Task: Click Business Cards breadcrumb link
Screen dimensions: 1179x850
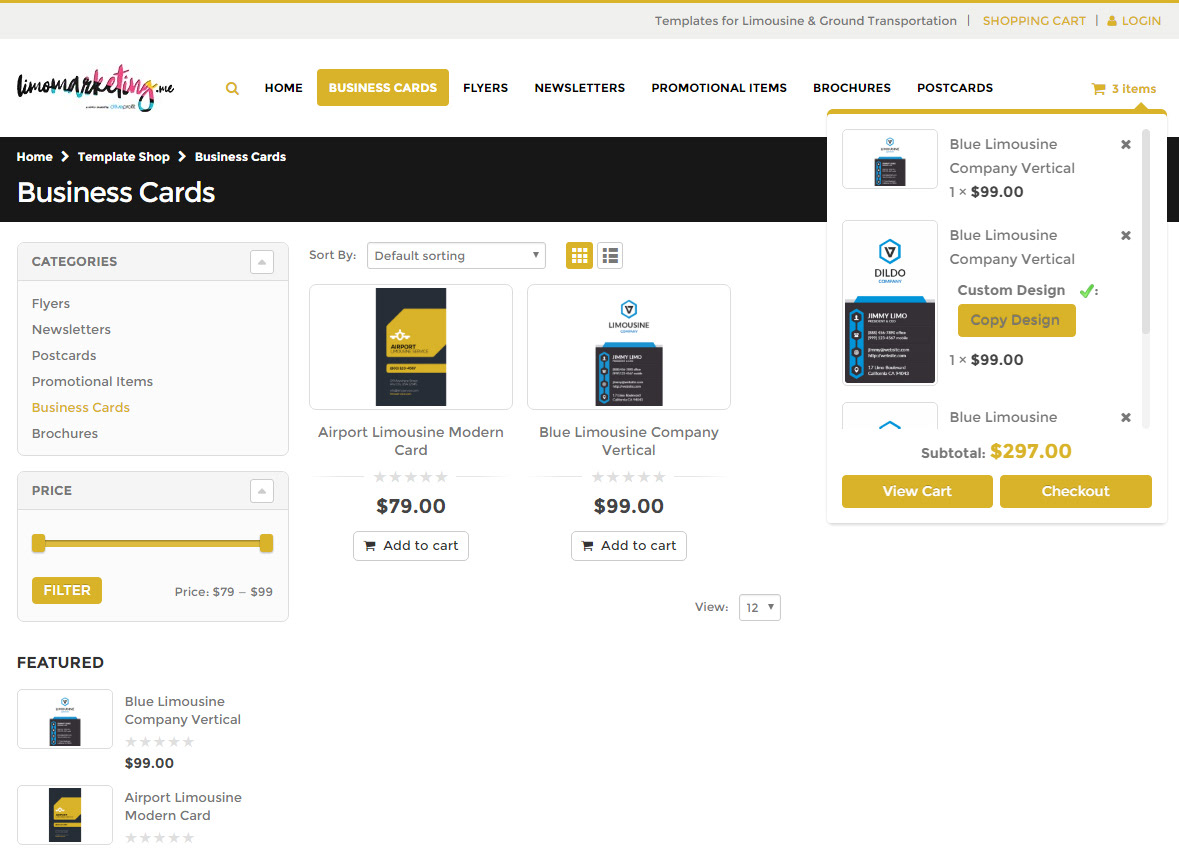Action: tap(241, 156)
